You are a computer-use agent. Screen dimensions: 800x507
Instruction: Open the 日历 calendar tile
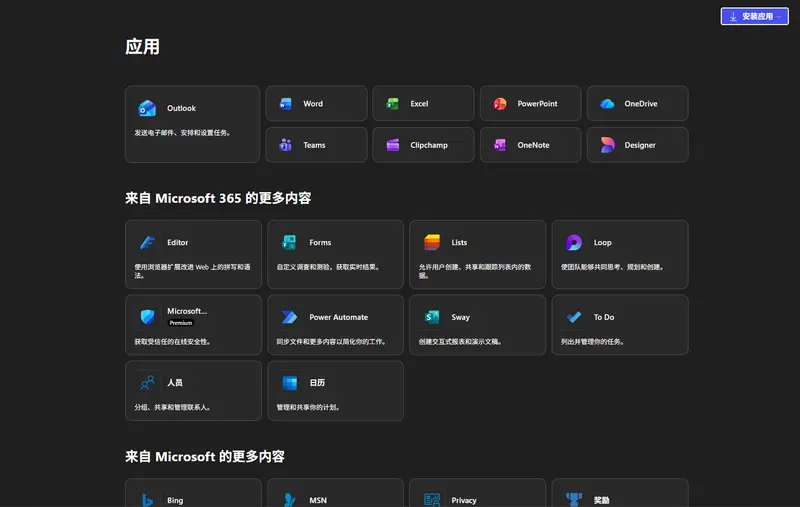pyautogui.click(x=335, y=390)
